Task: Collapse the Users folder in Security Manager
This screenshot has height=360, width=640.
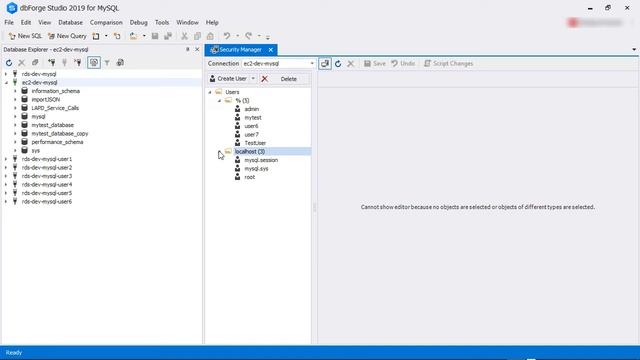Action: tap(210, 92)
